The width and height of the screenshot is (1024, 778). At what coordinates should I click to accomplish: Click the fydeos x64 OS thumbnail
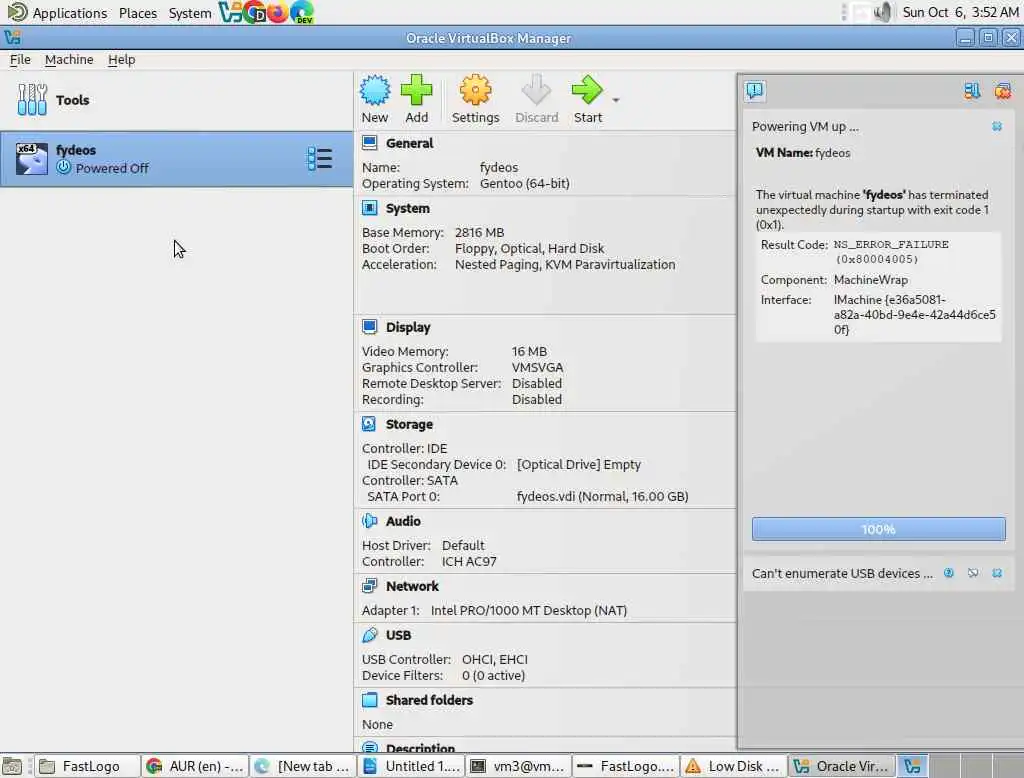[31, 159]
